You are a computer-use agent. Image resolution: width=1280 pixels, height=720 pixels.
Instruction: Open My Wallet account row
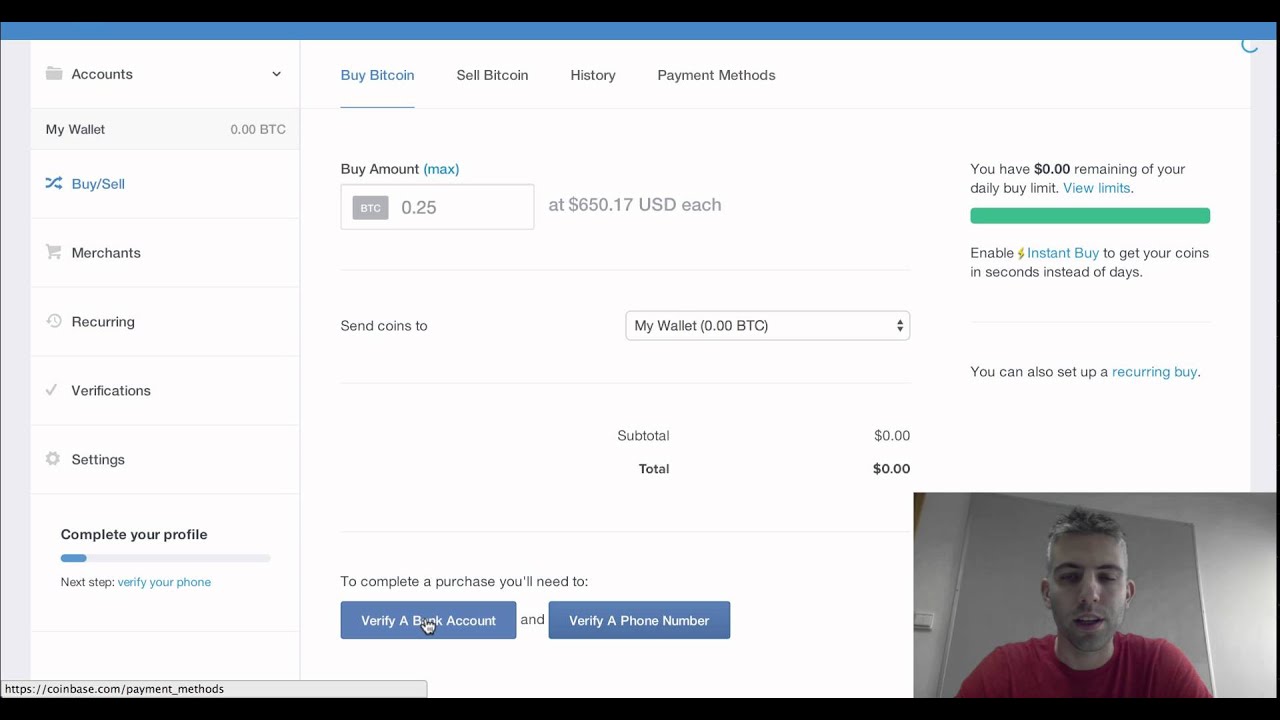click(165, 129)
